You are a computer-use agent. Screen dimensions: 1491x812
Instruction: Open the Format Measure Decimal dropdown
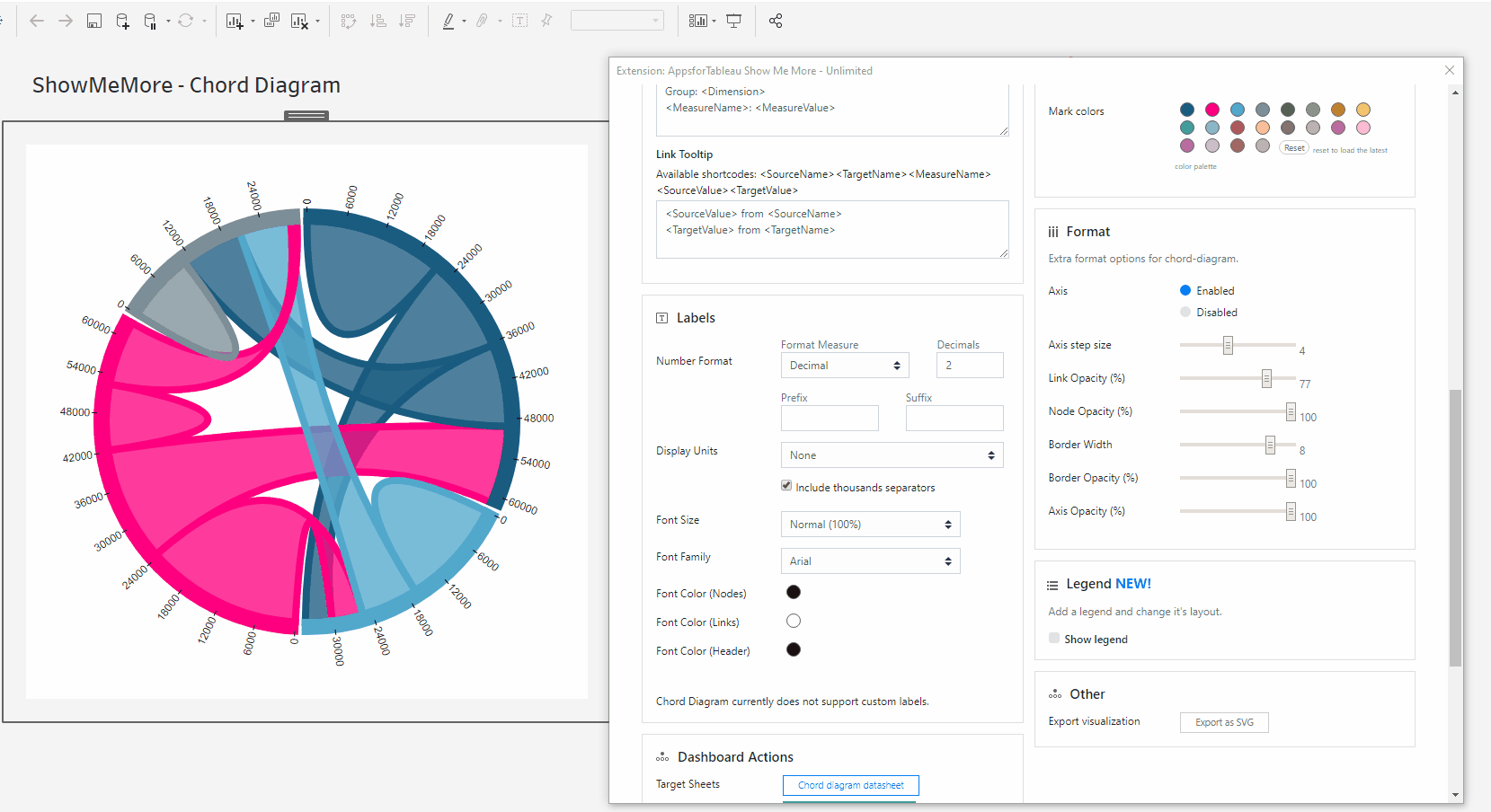click(845, 366)
